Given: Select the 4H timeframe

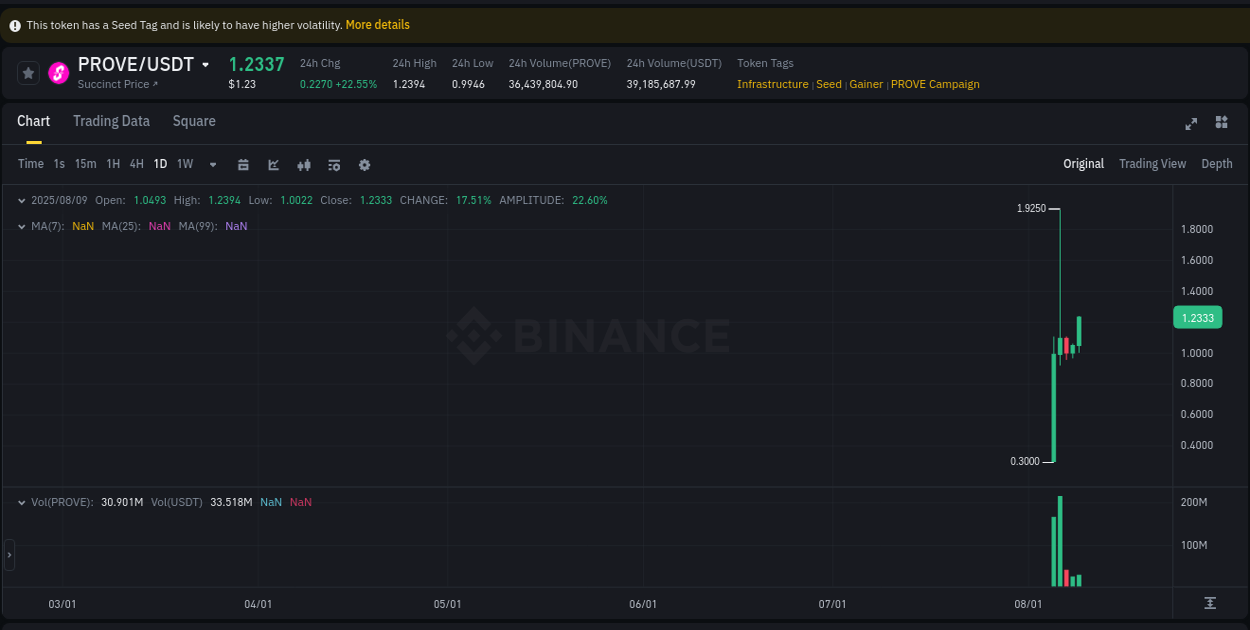Looking at the screenshot, I should [x=136, y=164].
